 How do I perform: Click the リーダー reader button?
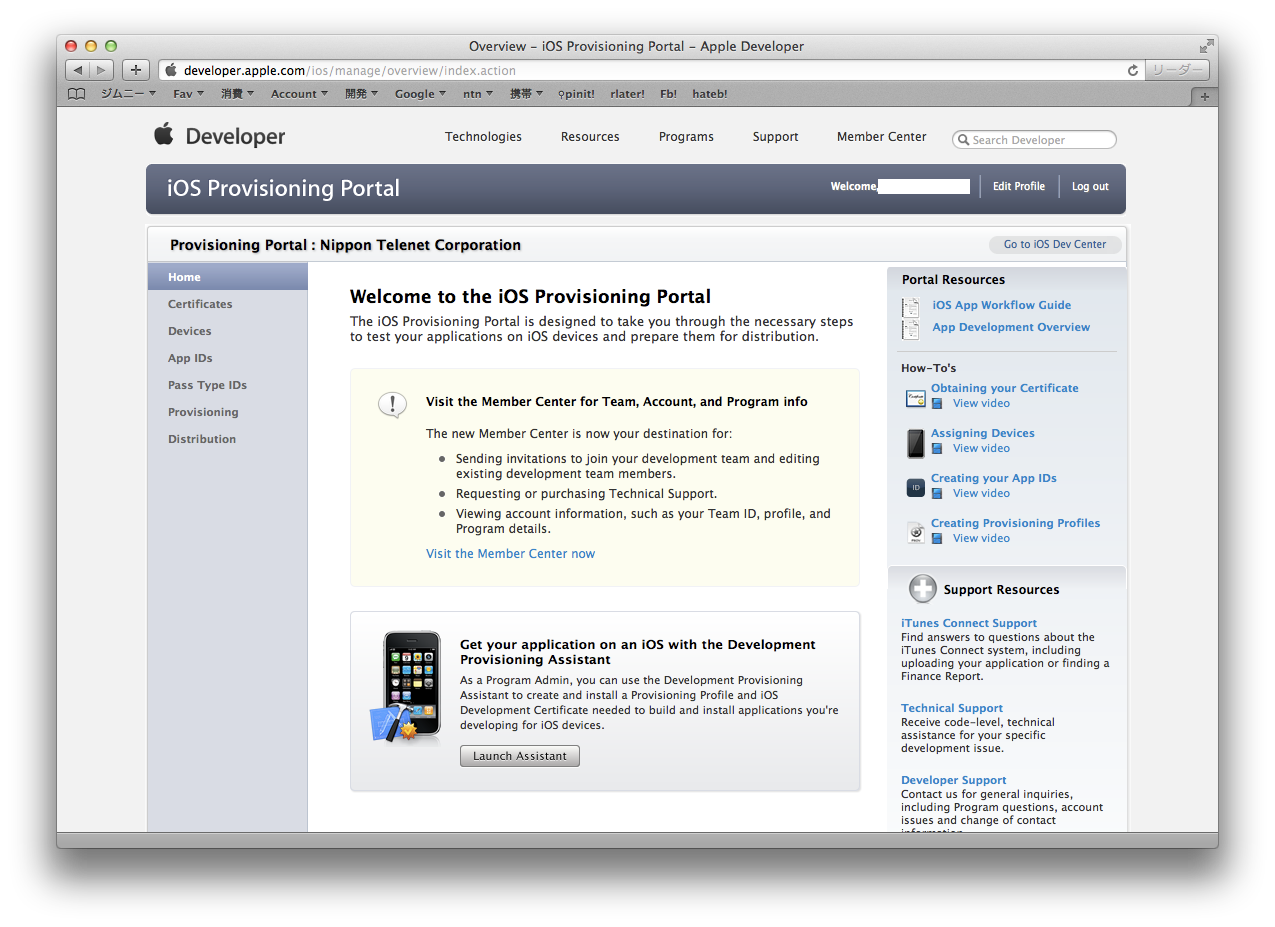[1177, 70]
